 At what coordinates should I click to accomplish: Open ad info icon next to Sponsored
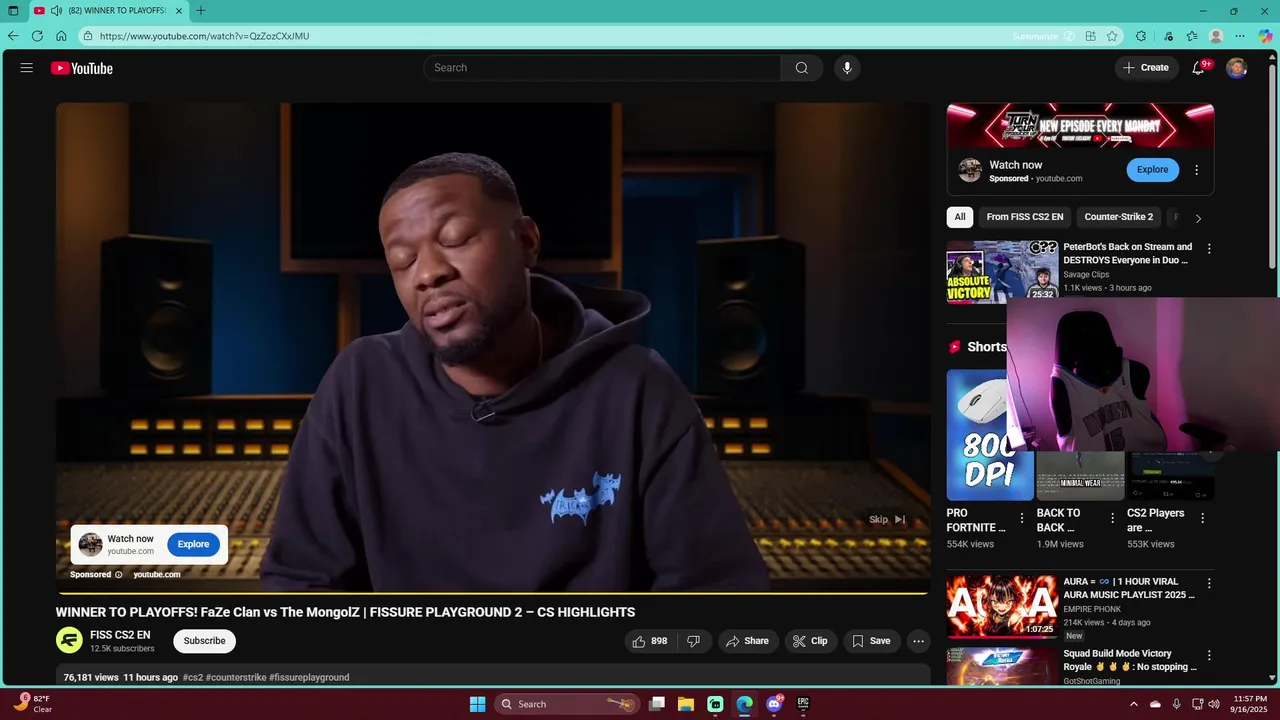118,575
